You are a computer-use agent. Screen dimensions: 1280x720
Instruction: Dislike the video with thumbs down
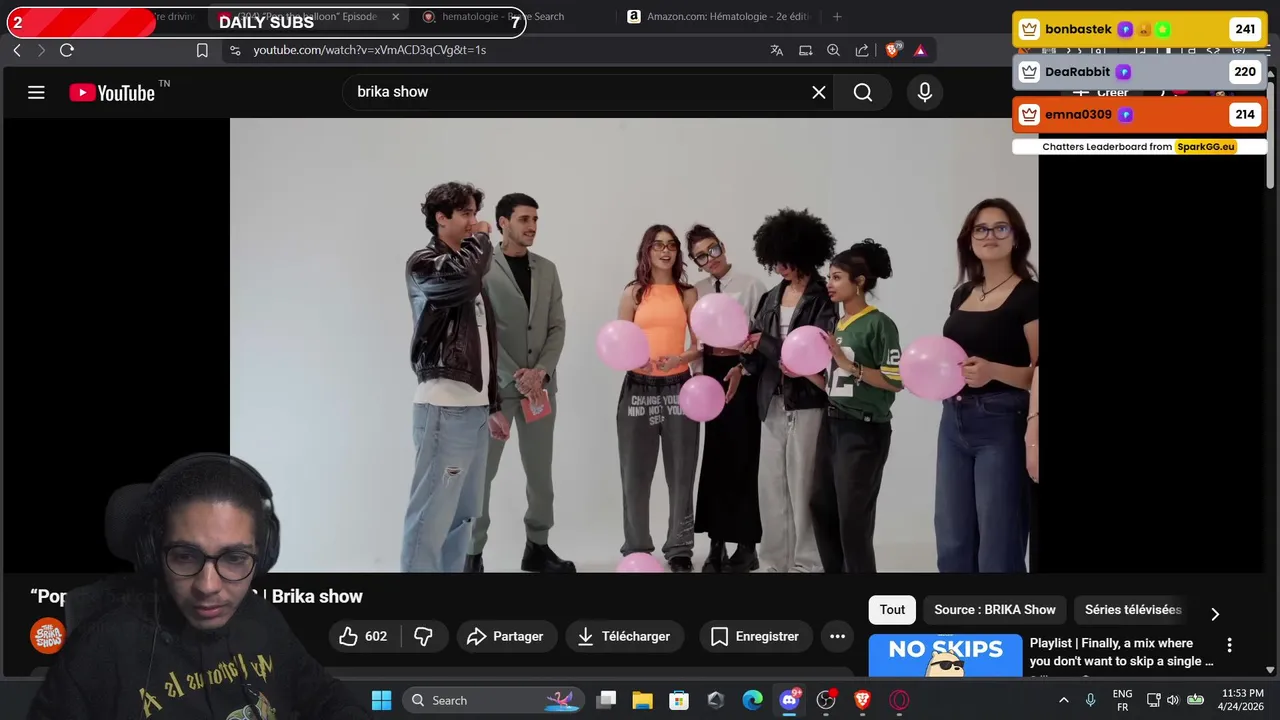pyautogui.click(x=424, y=636)
